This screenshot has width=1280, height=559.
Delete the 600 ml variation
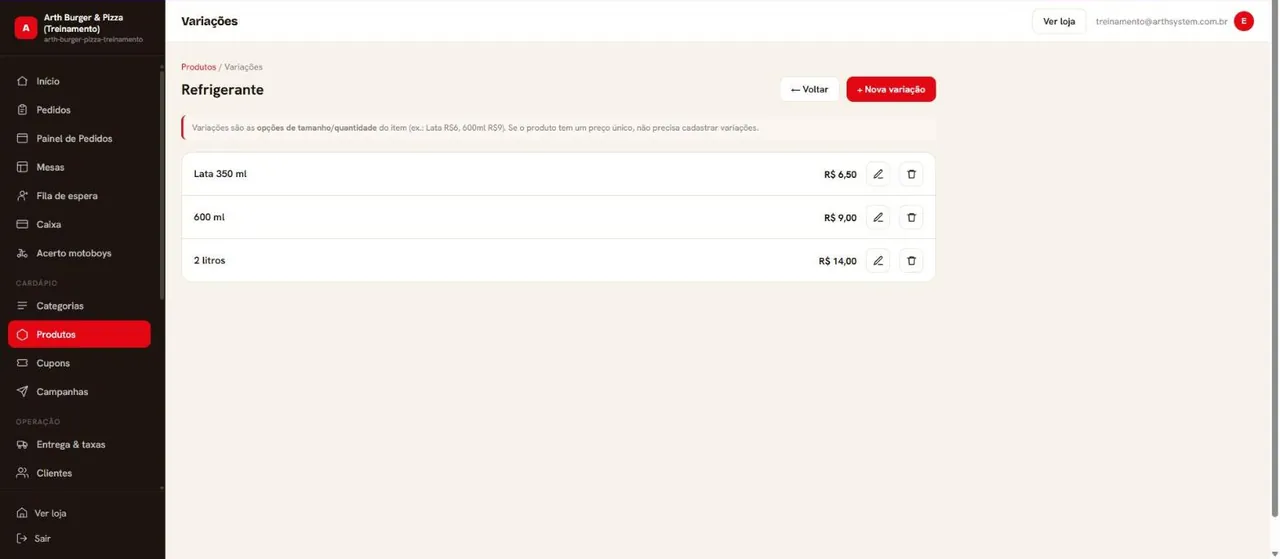[x=911, y=217]
